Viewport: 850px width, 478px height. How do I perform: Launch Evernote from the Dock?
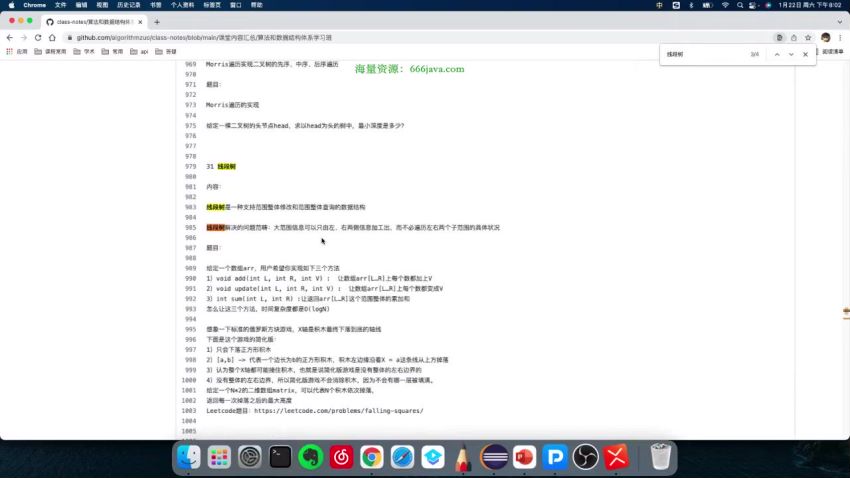click(311, 457)
